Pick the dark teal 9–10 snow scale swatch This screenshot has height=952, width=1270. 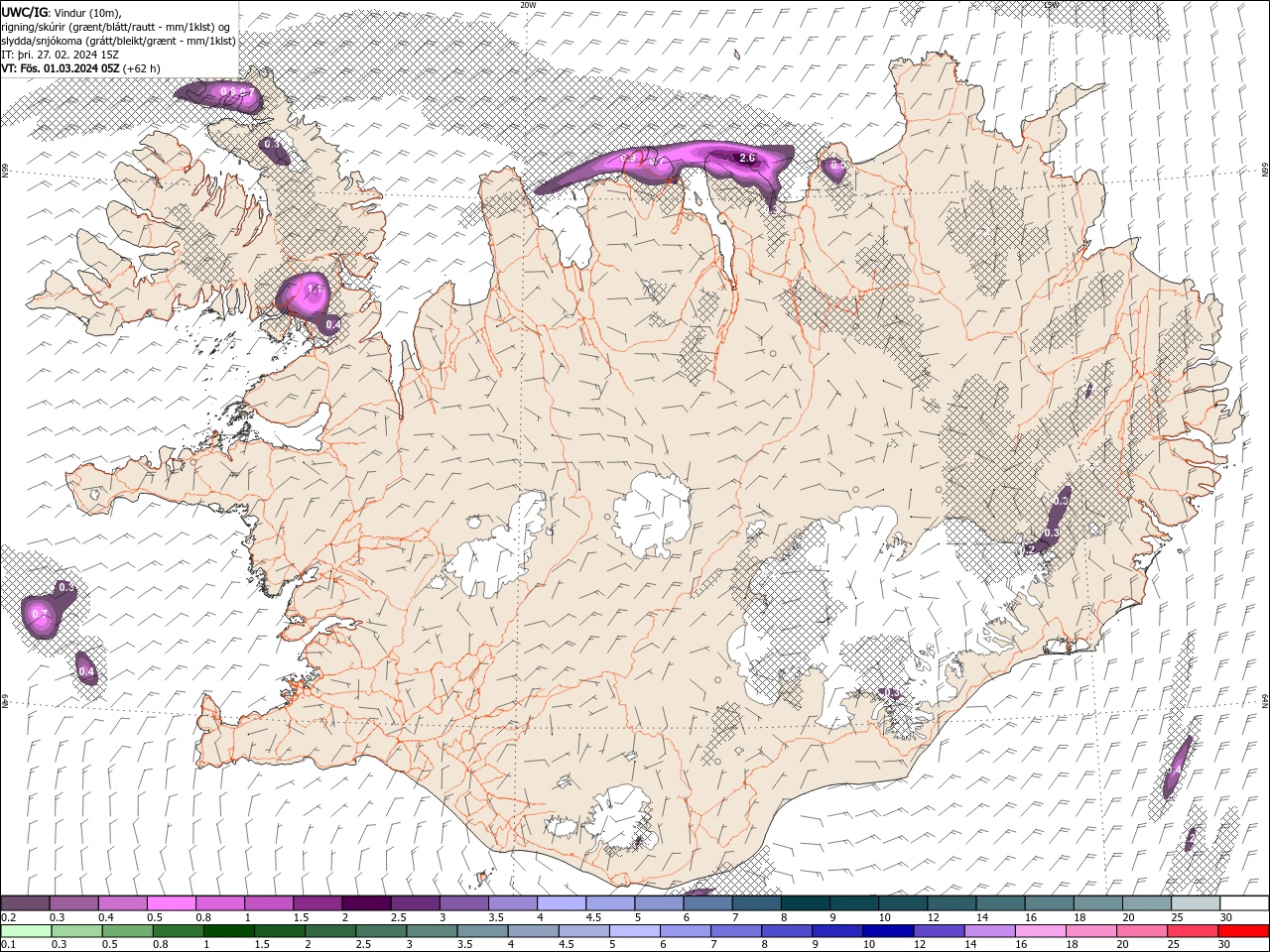click(854, 903)
